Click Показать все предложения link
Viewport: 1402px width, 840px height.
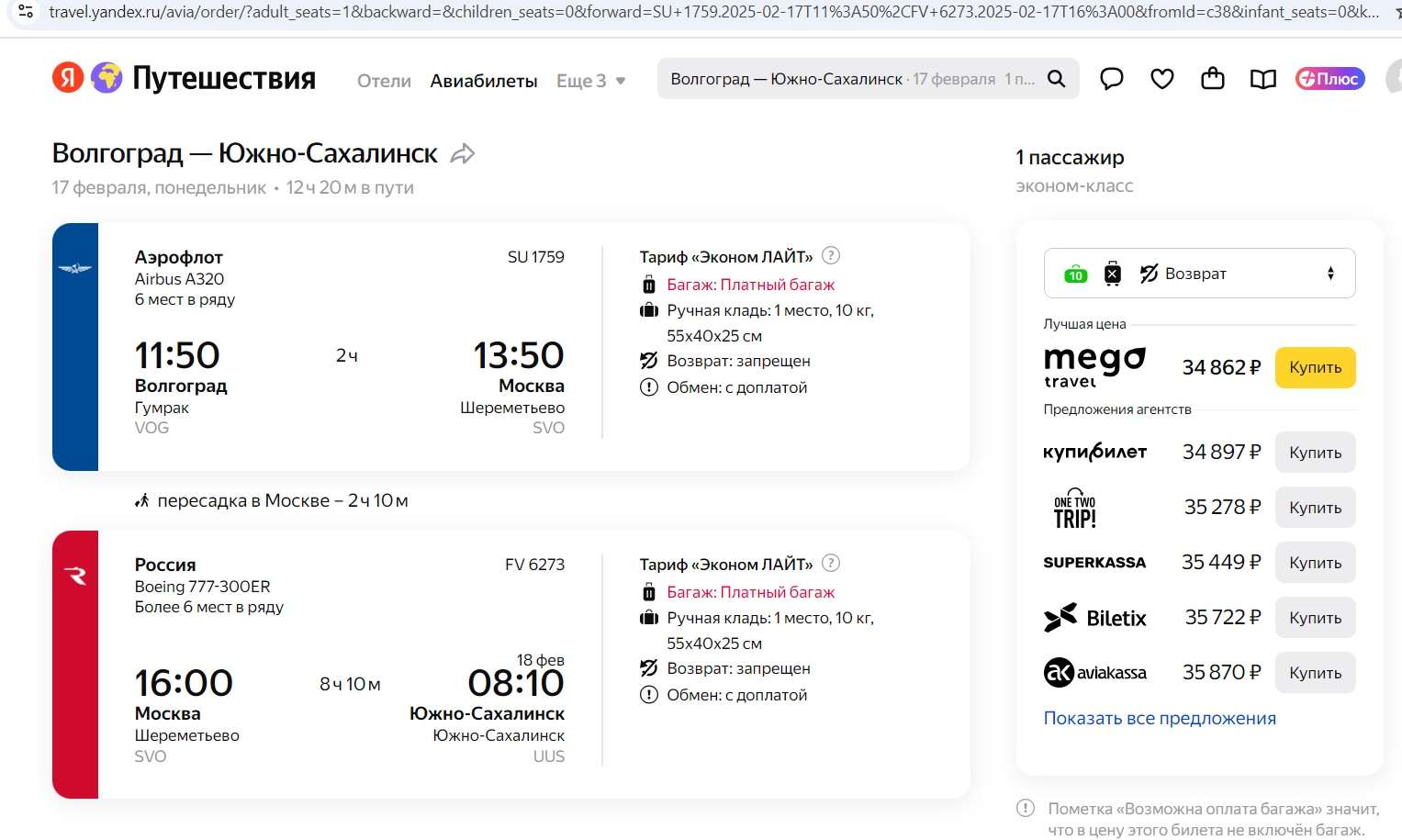pos(1160,719)
